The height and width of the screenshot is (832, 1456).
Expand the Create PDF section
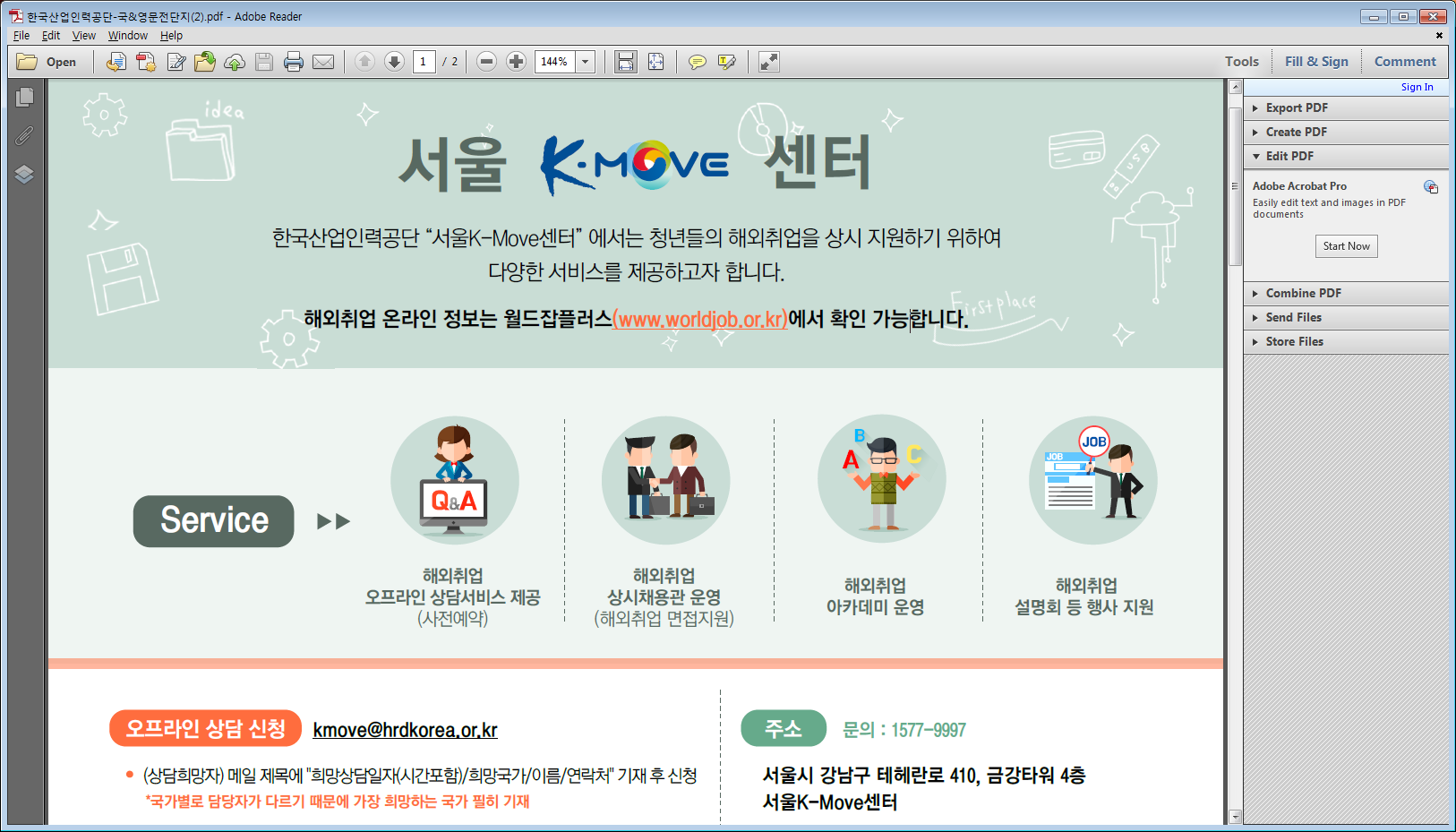1346,132
